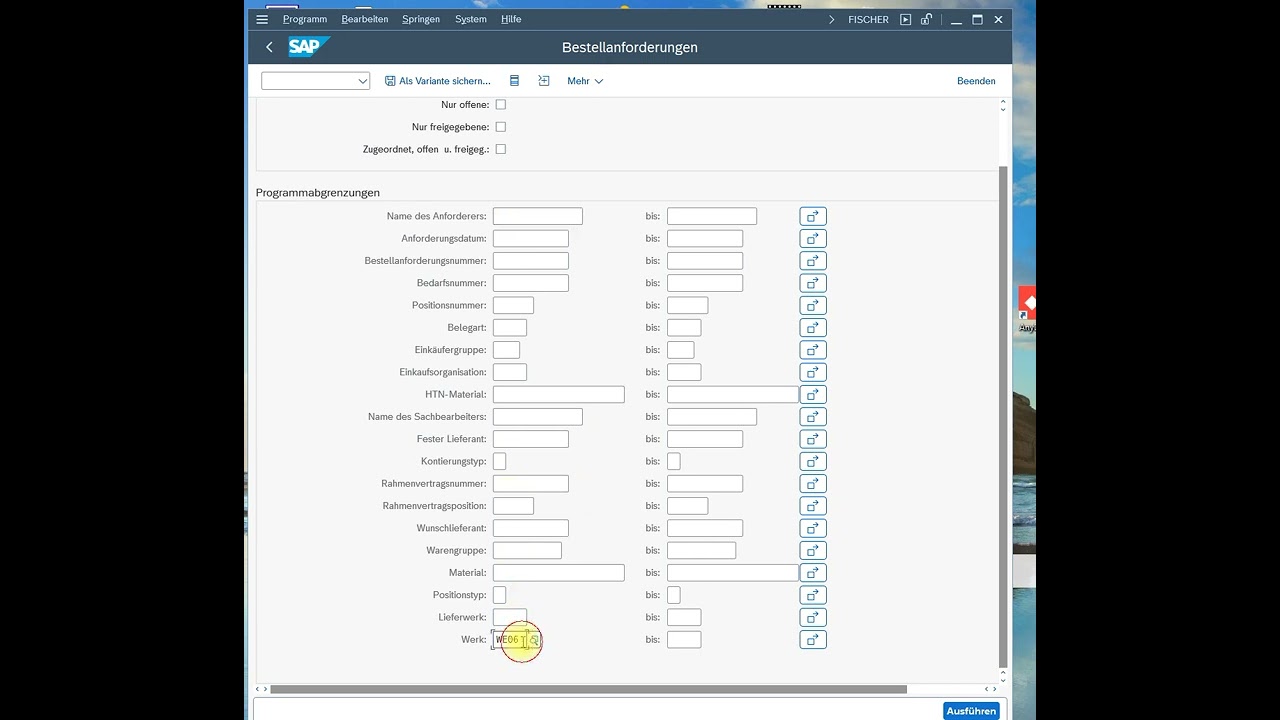Expand the Mehr menu
1280x720 pixels.
point(585,81)
